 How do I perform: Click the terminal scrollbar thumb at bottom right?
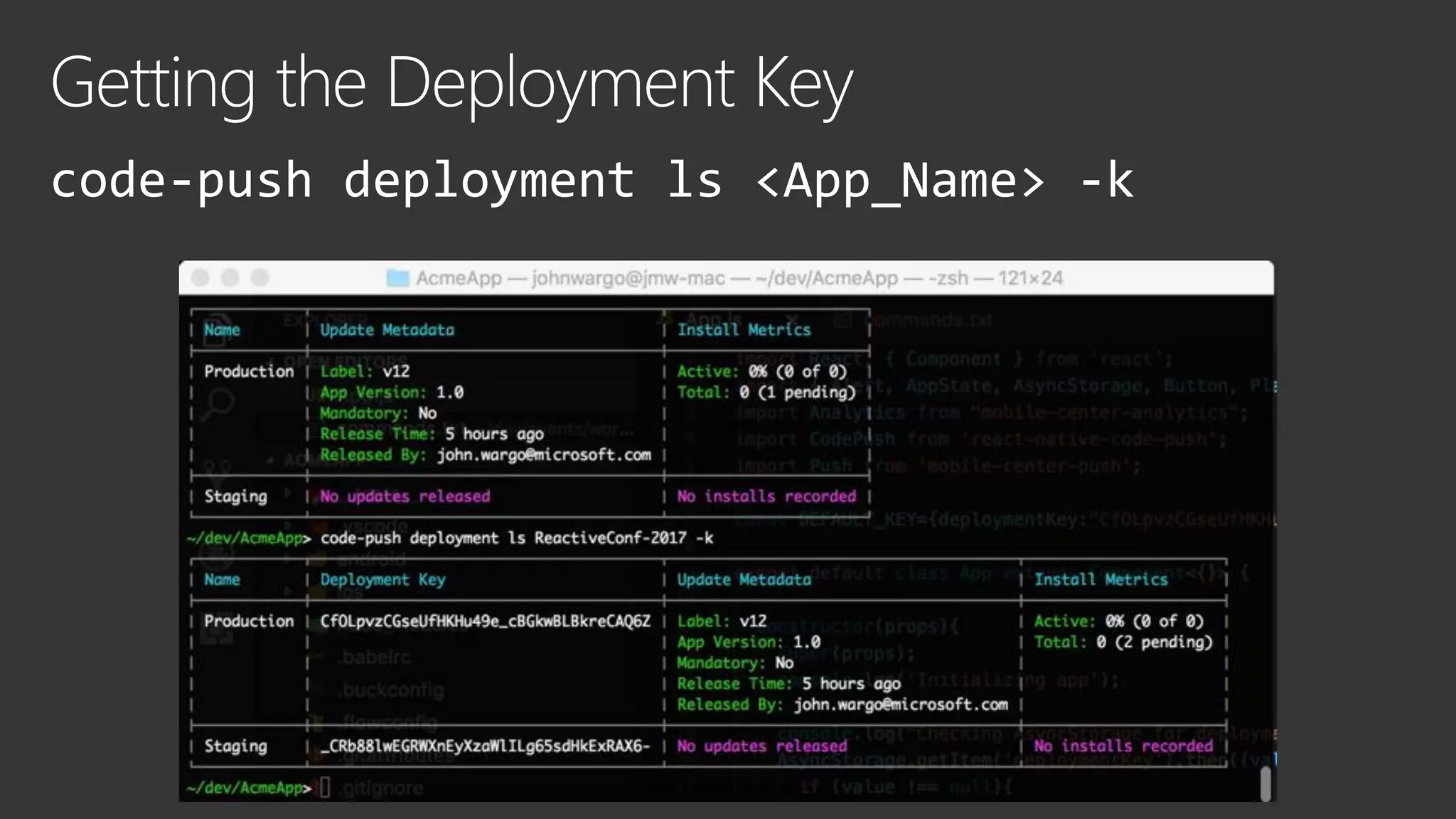(1265, 784)
